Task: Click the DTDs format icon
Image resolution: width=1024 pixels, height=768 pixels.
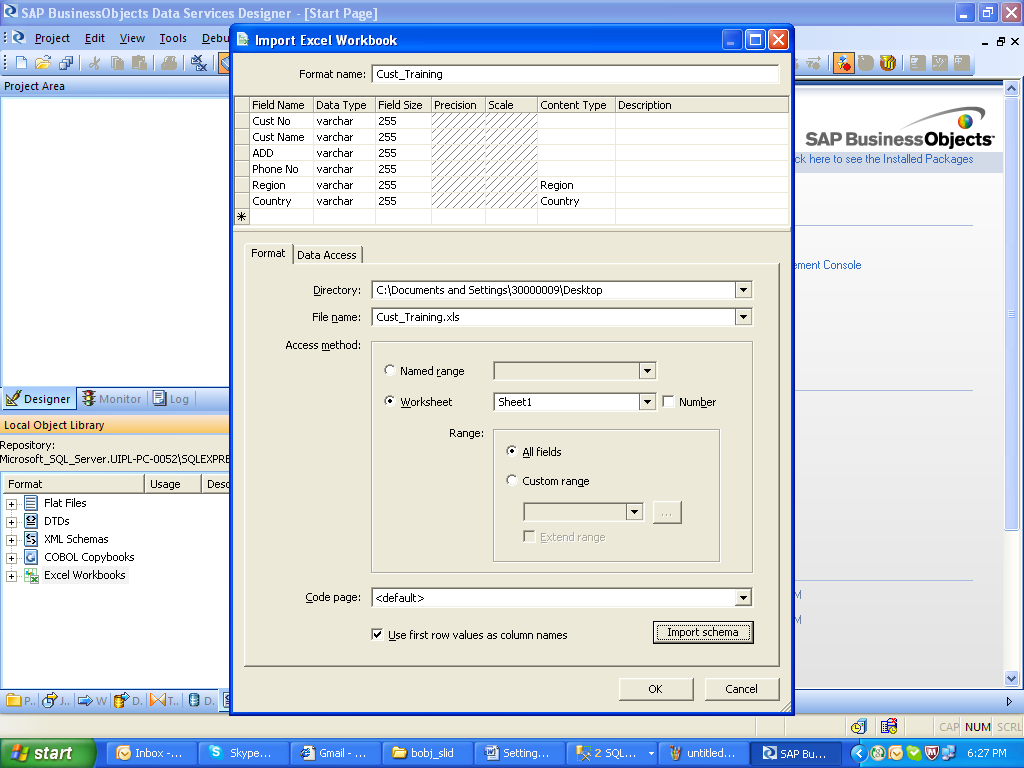Action: tap(31, 521)
